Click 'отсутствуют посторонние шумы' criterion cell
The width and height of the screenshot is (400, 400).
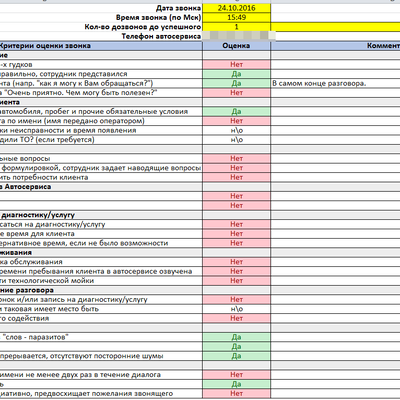tap(101, 356)
